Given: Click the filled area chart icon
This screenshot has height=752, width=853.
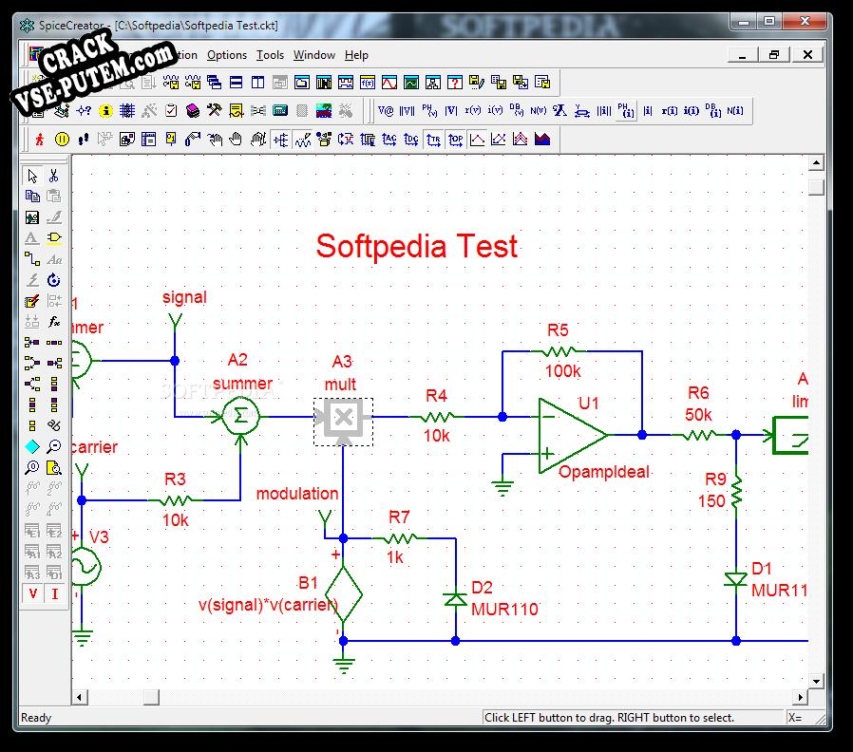Looking at the screenshot, I should point(542,139).
